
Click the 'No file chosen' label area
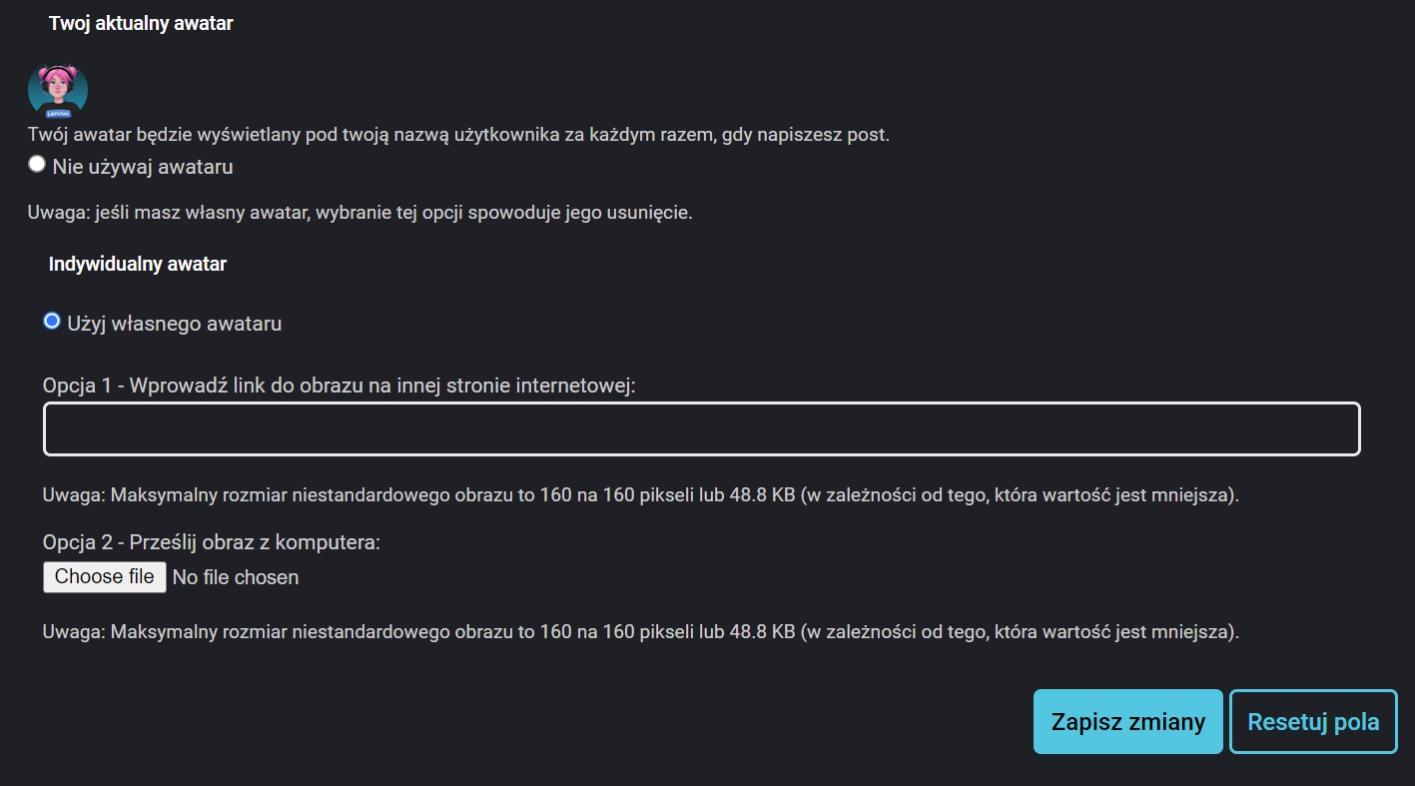coord(236,576)
